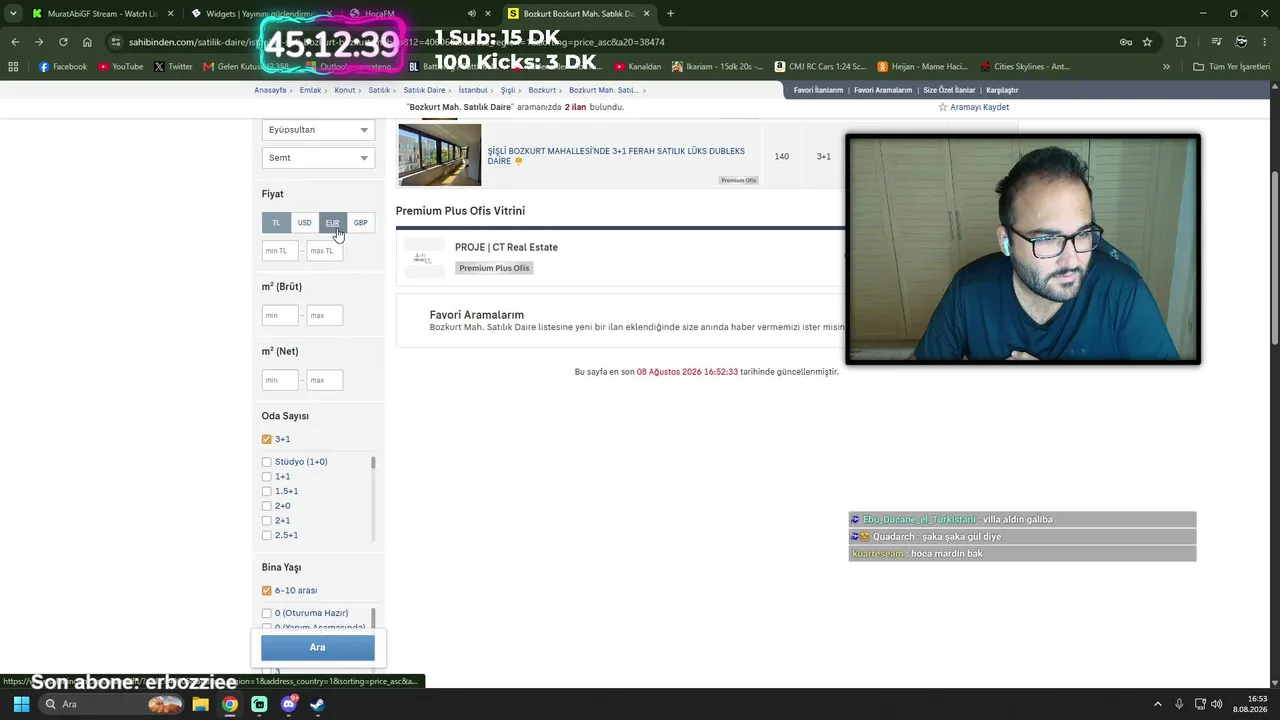Focus the max TL price field
Screen dimensions: 1280x720
[325, 251]
